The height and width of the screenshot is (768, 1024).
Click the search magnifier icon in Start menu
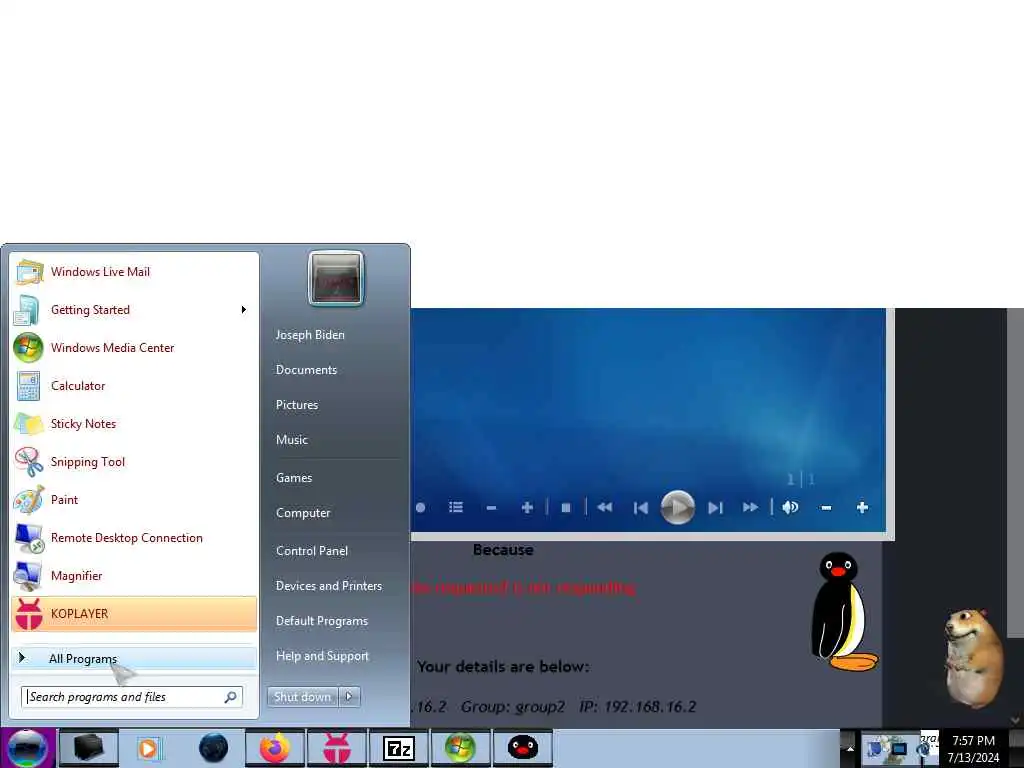(231, 697)
